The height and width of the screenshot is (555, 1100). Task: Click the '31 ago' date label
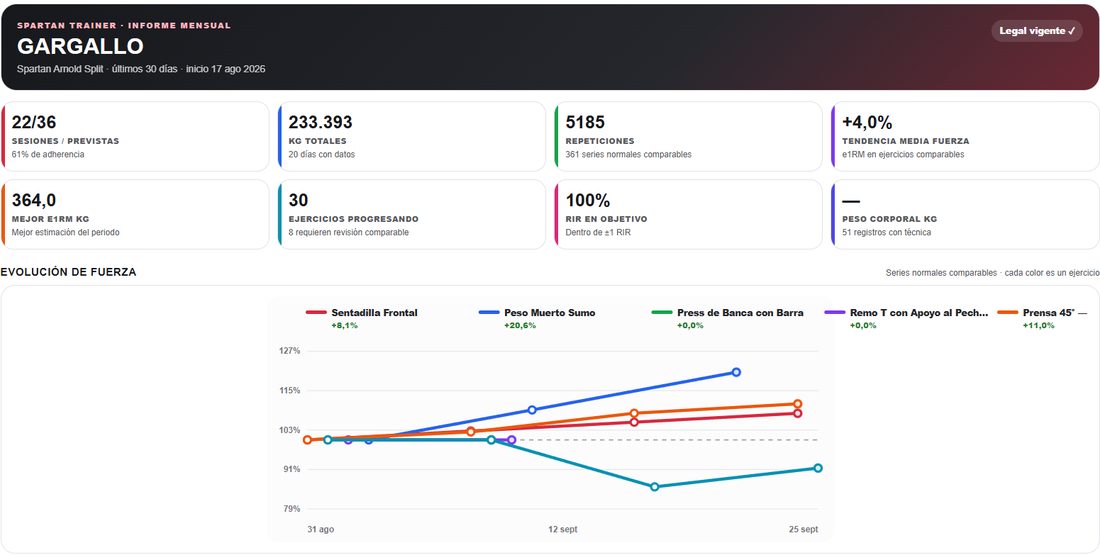coord(321,530)
